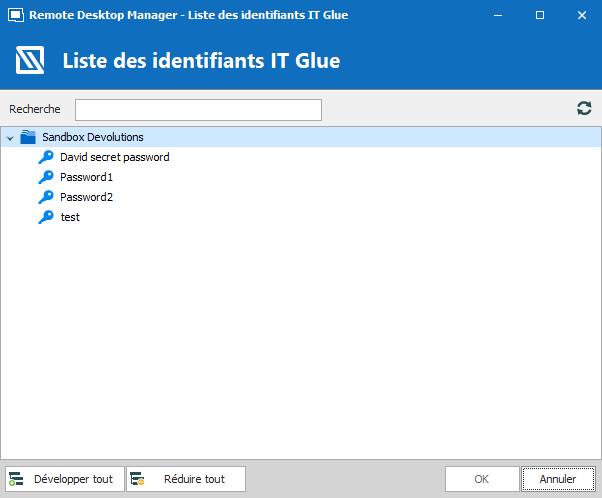Collapse the Sandbox Devolutions tree node
602x498 pixels.
9,137
